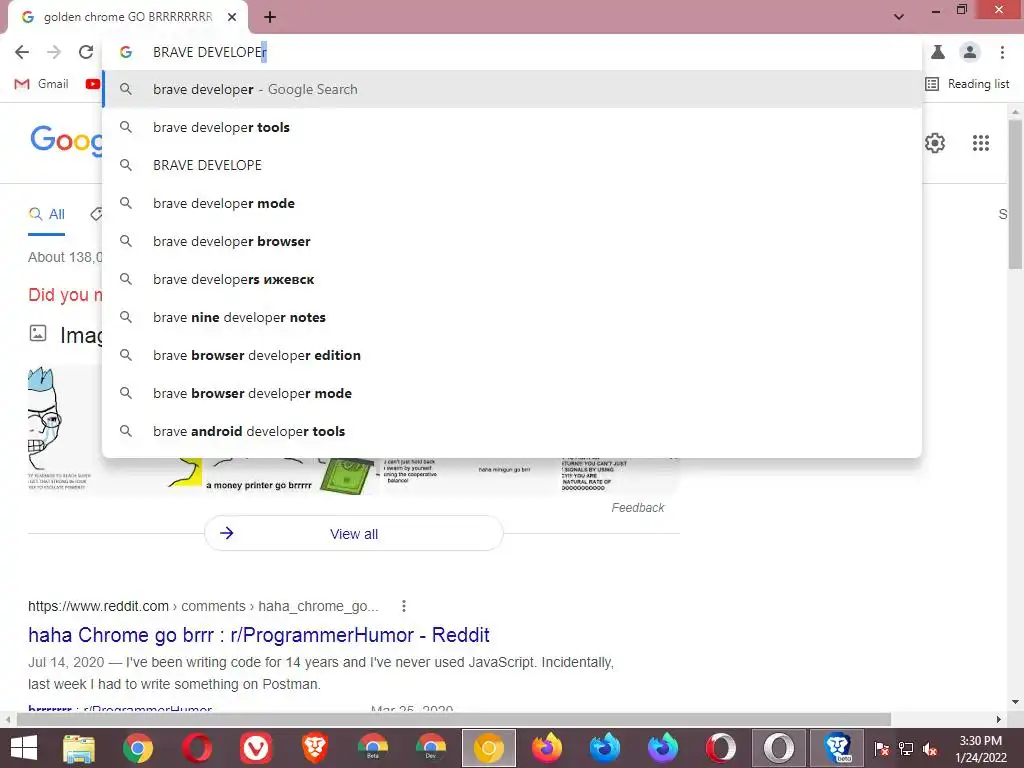Open a new tab
The height and width of the screenshot is (768, 1024).
click(270, 17)
